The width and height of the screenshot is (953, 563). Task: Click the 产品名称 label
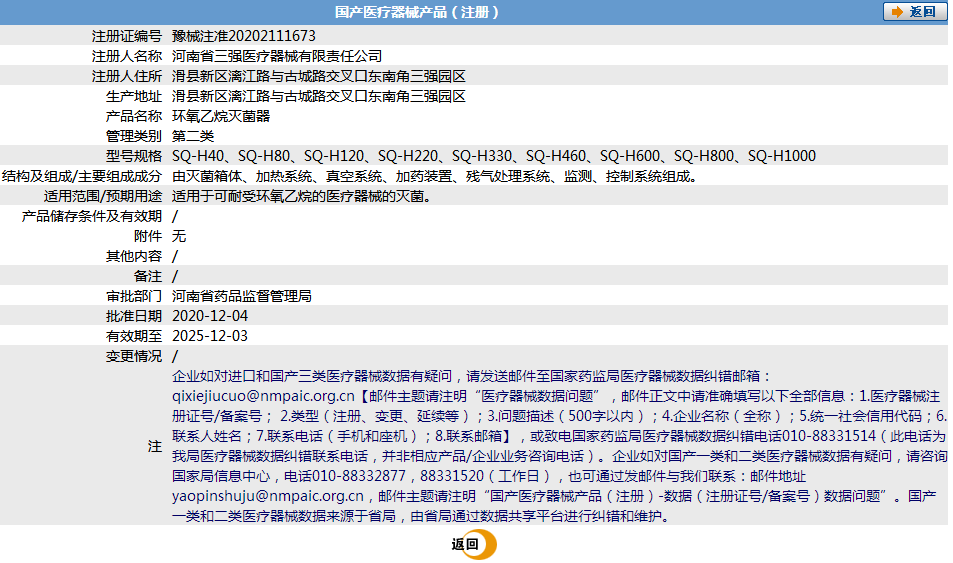134,116
